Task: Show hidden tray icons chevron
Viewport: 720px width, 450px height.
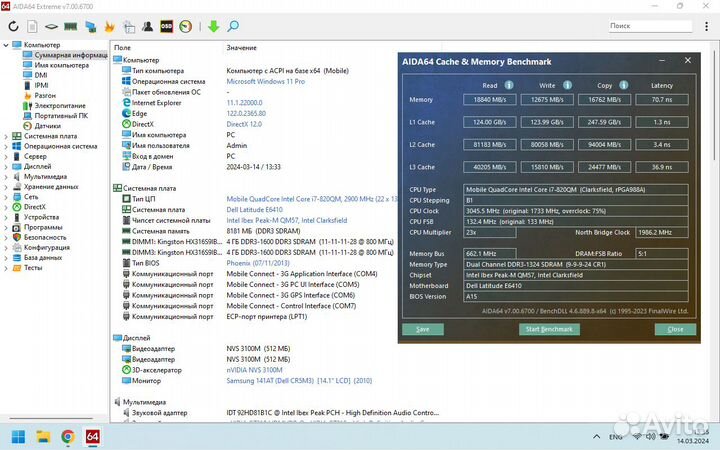Action: tap(596, 437)
